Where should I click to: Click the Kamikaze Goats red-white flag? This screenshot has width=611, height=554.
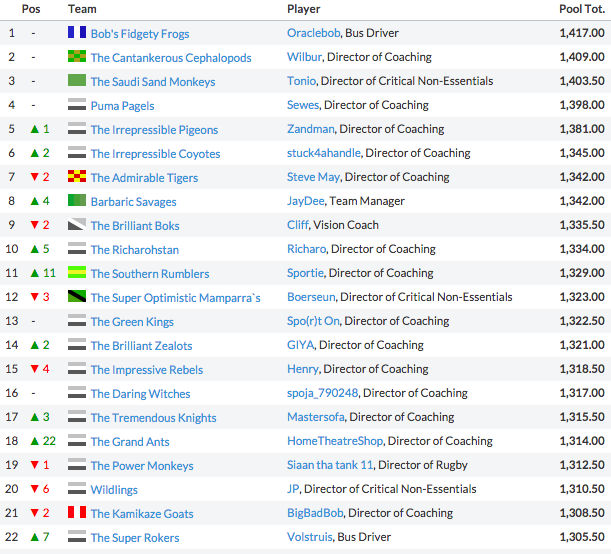pos(77,512)
